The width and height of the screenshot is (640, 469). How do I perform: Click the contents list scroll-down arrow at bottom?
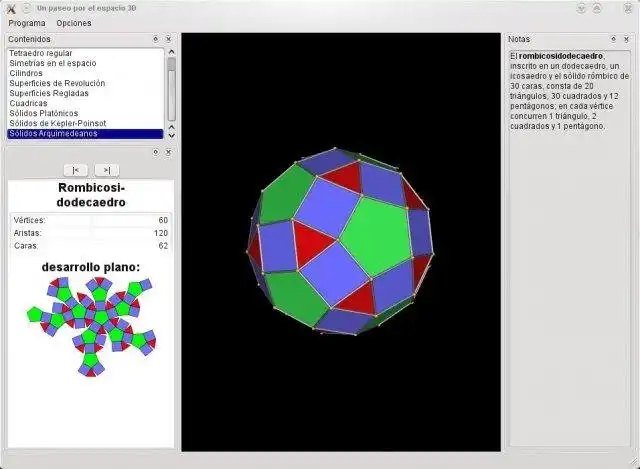[x=171, y=136]
